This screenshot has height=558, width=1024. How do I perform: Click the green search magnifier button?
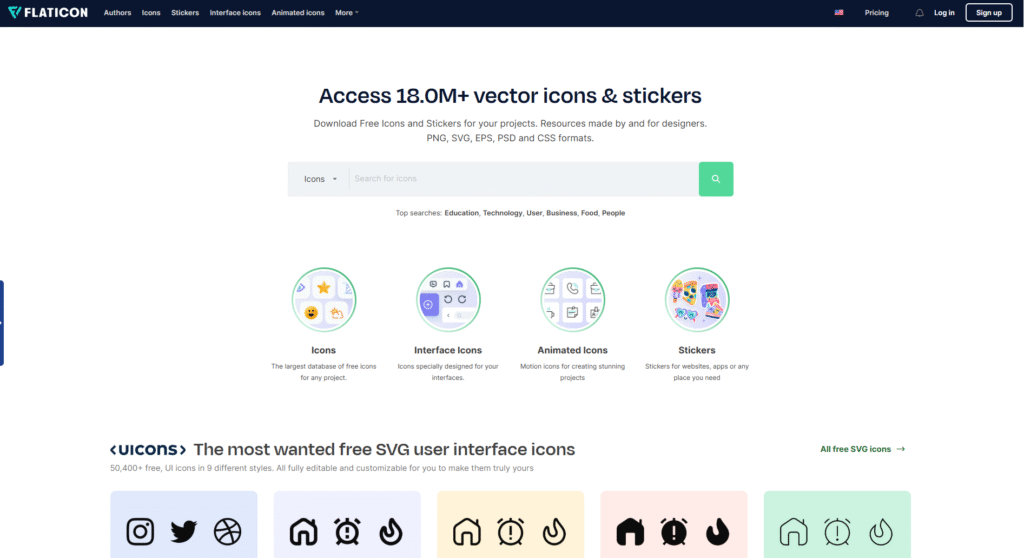click(715, 179)
